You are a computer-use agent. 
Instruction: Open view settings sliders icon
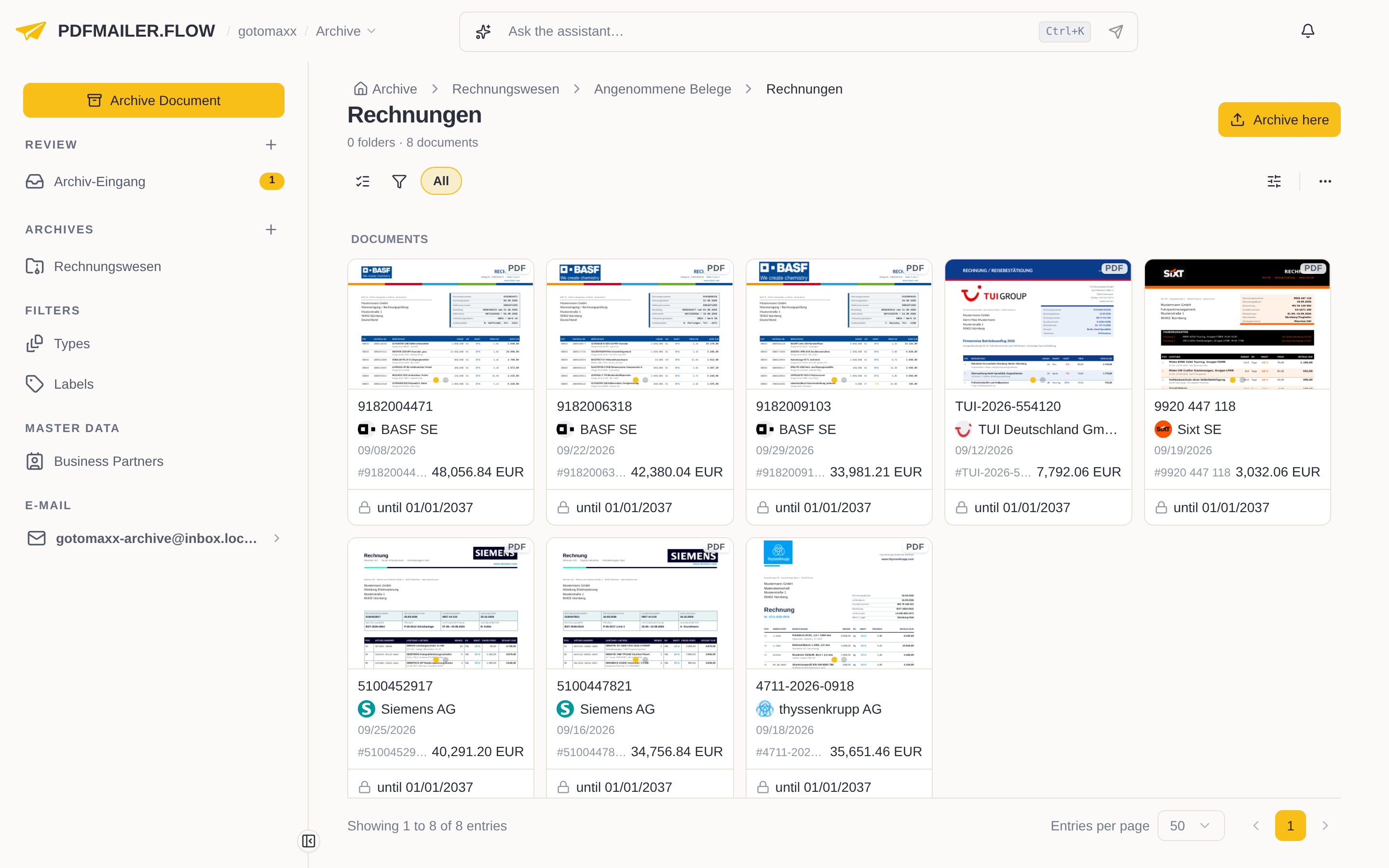tap(1274, 181)
